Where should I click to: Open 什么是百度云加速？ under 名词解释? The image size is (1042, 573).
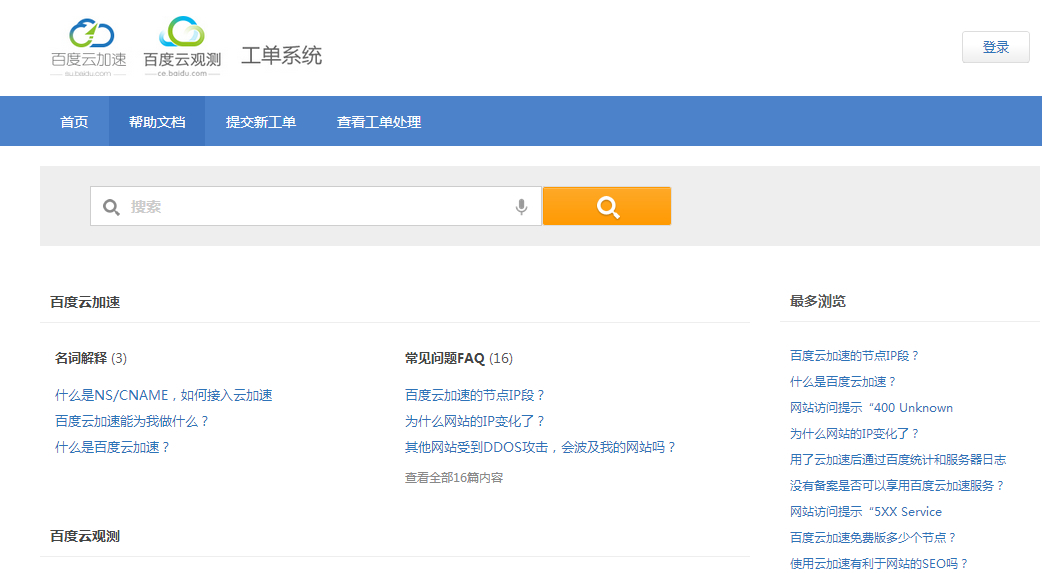click(112, 447)
